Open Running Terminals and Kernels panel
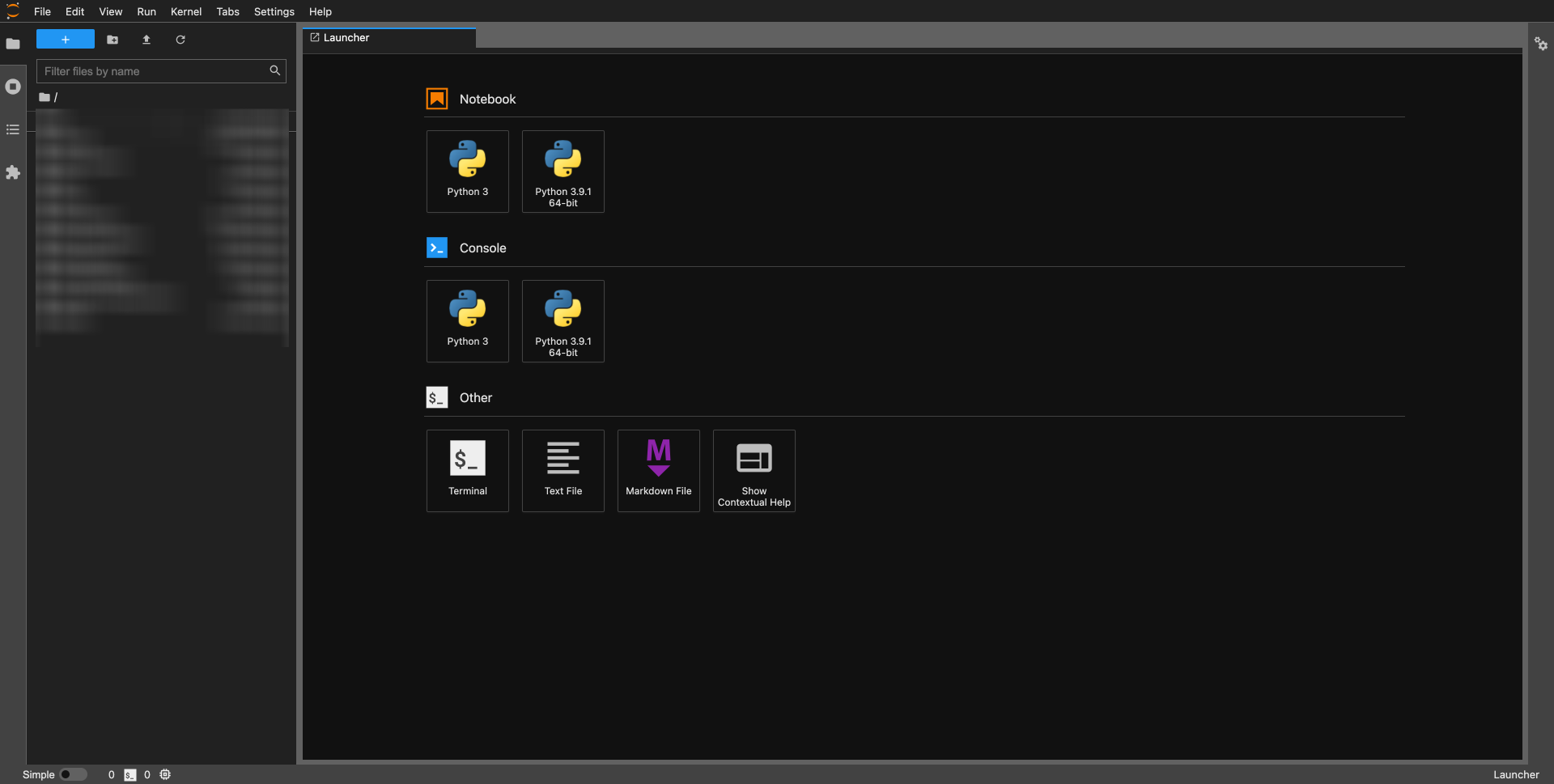 pos(13,87)
